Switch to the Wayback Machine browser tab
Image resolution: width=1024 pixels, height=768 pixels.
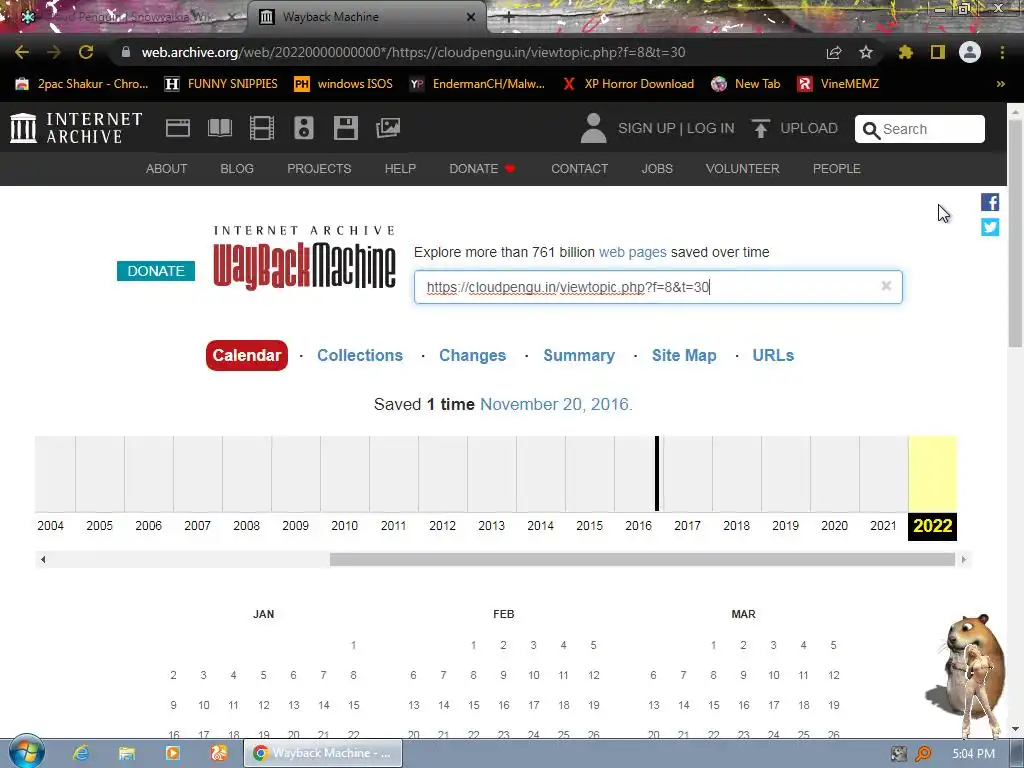click(x=367, y=17)
